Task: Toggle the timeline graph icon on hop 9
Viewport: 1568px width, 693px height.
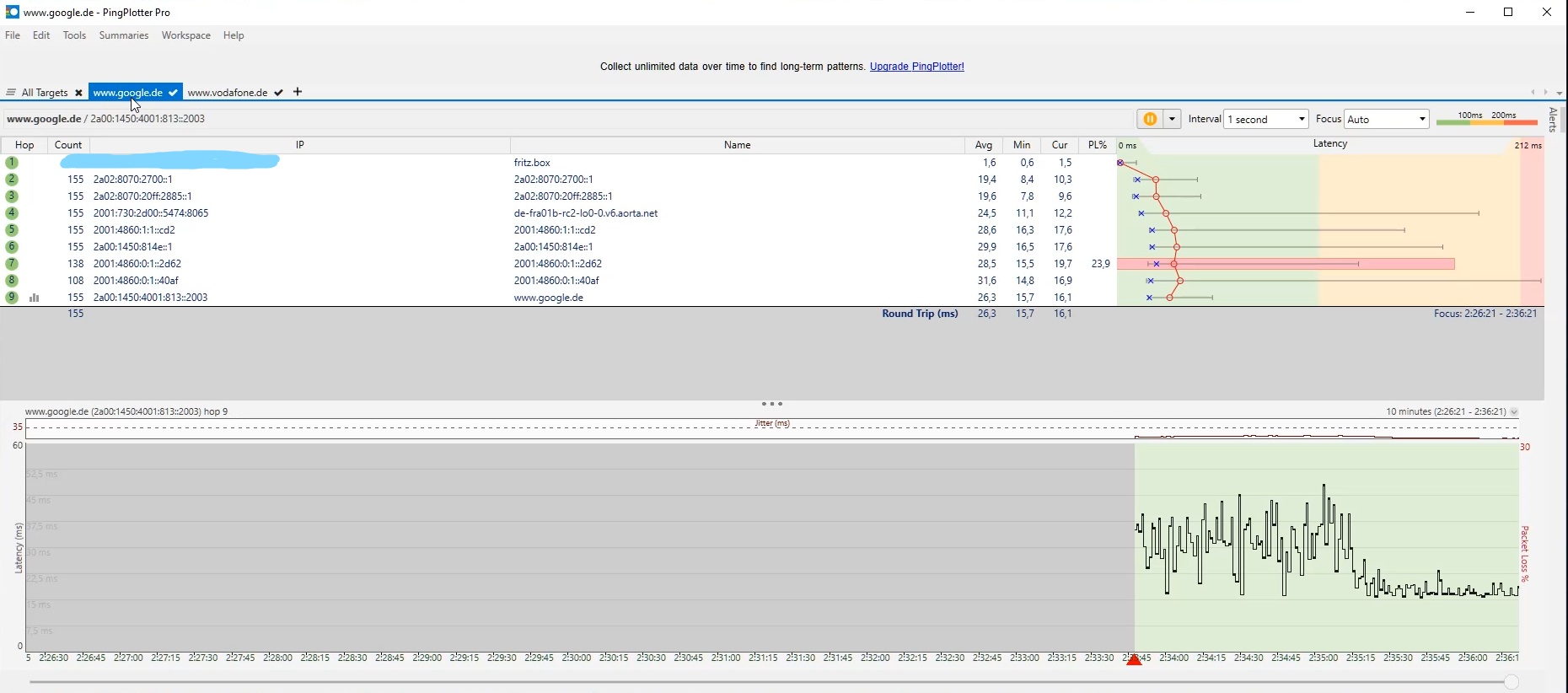Action: point(35,298)
